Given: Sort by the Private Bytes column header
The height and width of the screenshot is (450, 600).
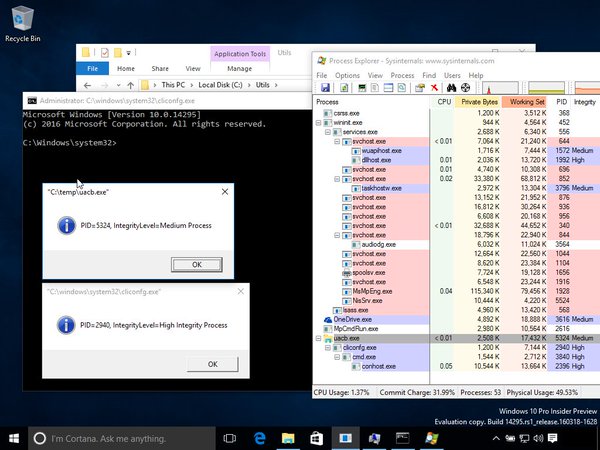Looking at the screenshot, I should coord(479,102).
